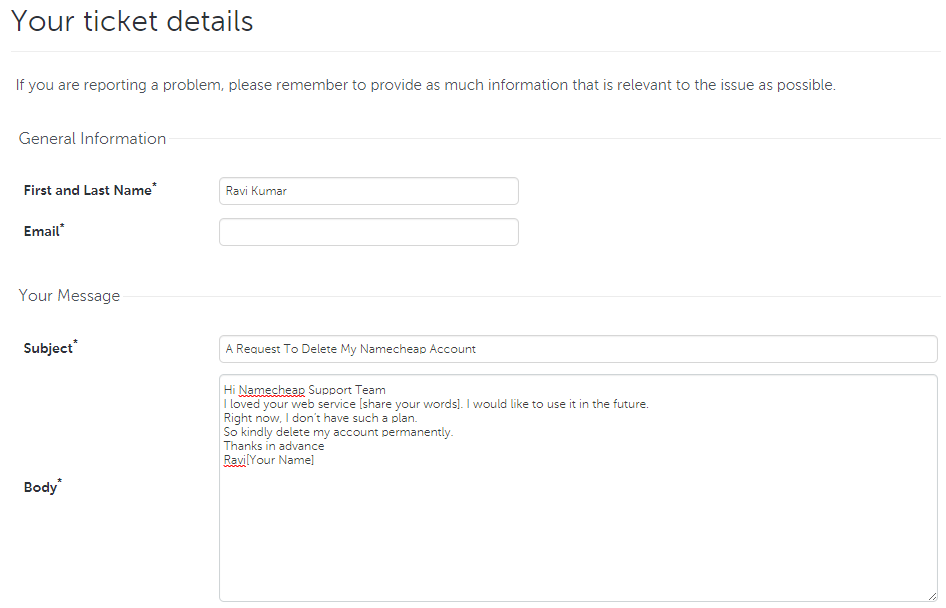The width and height of the screenshot is (946, 608).
Task: Click the "Subject" field label
Action: [48, 348]
